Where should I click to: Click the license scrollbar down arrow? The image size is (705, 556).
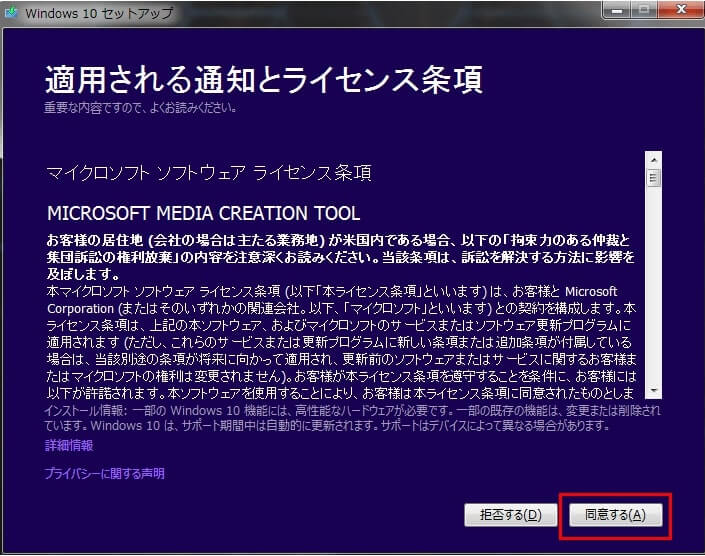click(x=654, y=390)
